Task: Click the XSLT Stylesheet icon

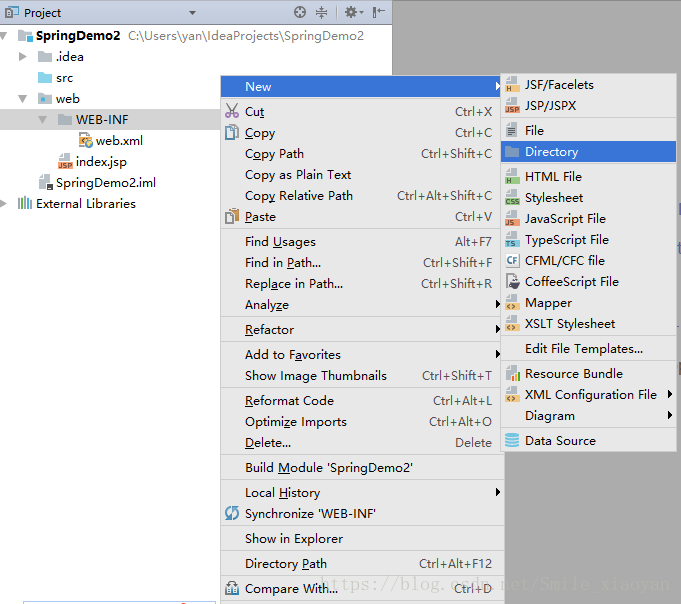Action: (512, 323)
